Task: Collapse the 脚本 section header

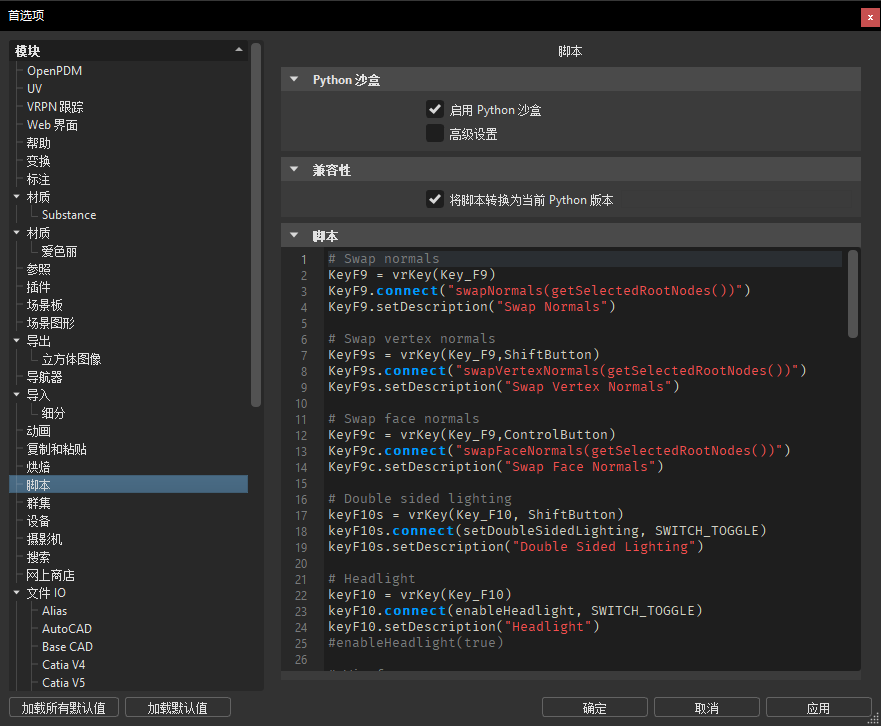Action: (x=294, y=235)
